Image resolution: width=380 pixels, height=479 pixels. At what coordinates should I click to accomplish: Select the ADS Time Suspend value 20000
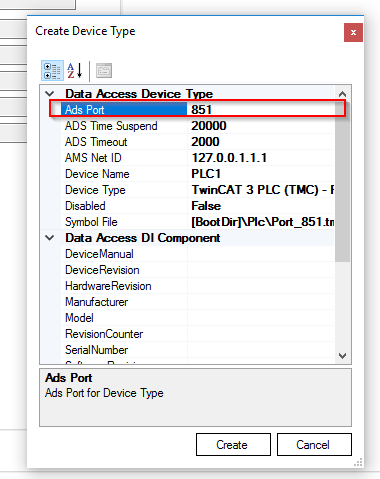click(261, 126)
